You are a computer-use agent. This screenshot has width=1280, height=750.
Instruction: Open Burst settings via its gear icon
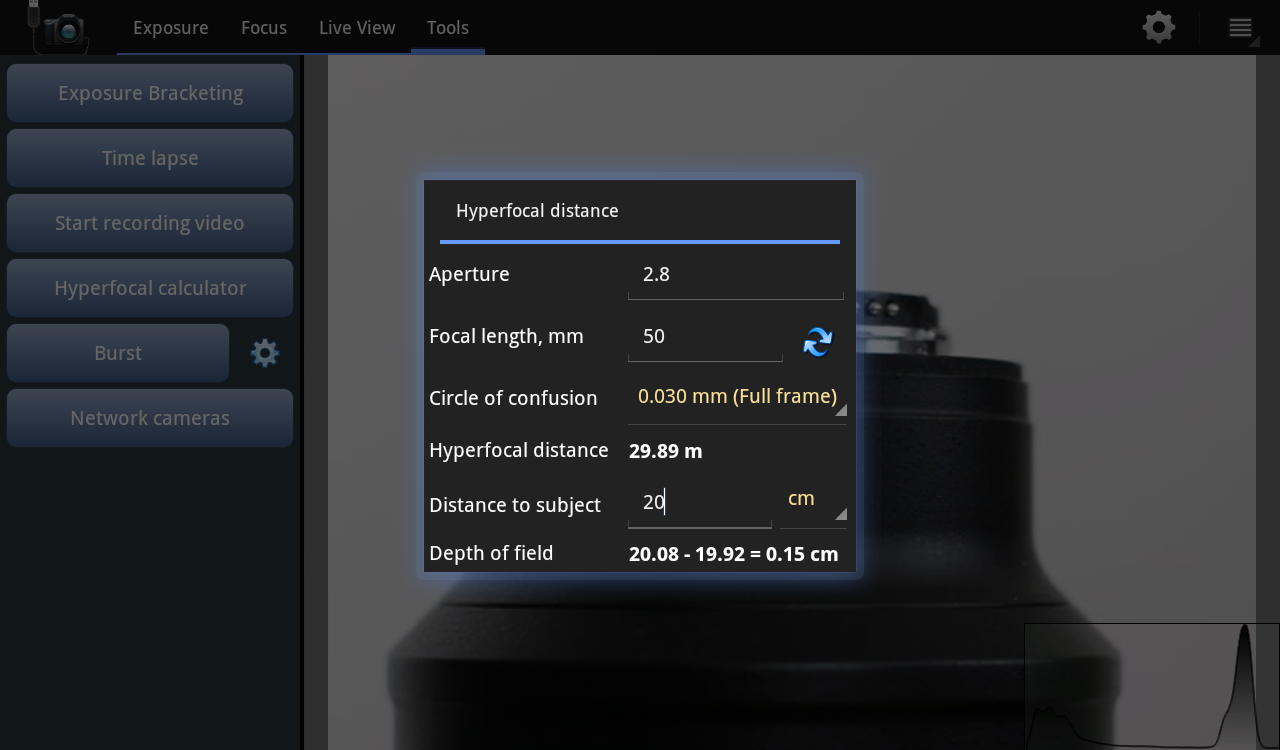pyautogui.click(x=264, y=352)
